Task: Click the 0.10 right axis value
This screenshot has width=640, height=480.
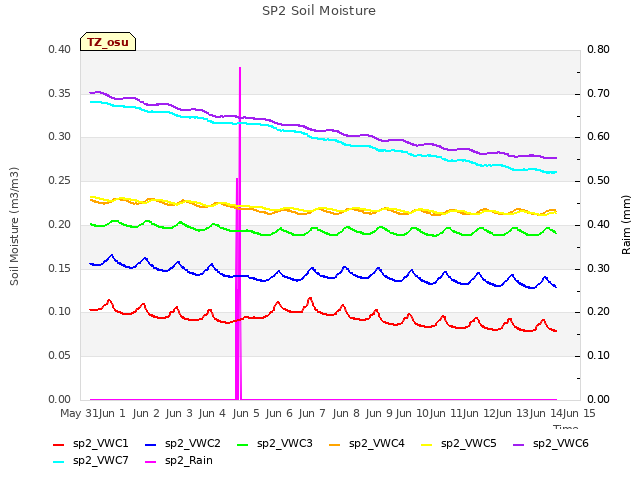Action: pyautogui.click(x=598, y=356)
